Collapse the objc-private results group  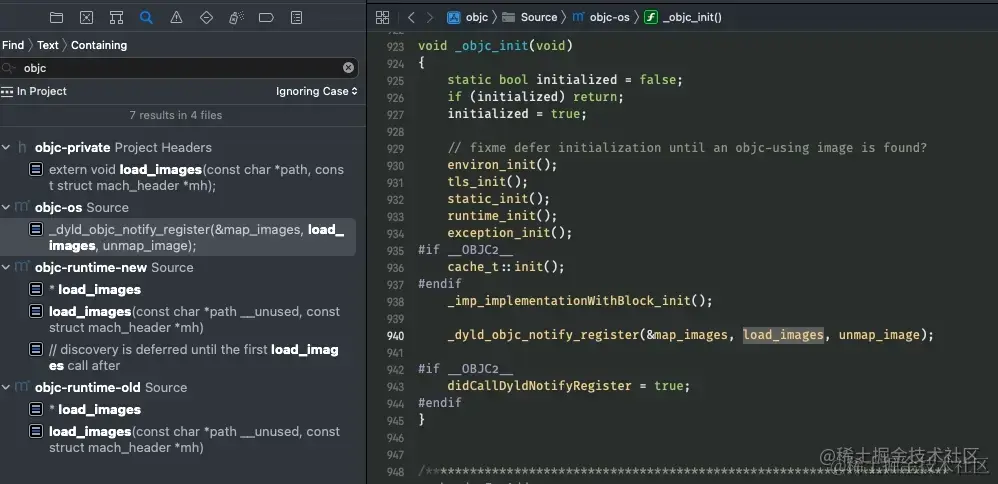click(6, 148)
